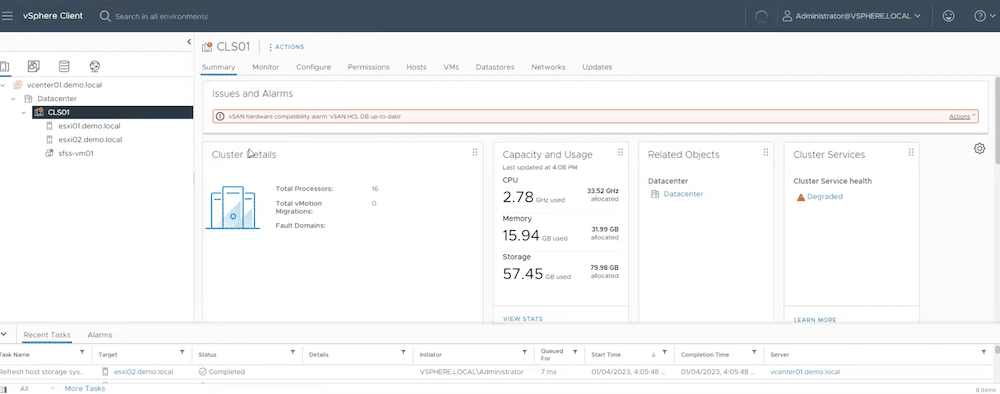The width and height of the screenshot is (1000, 394).
Task: Switch to the Configure tab
Action: pos(313,67)
